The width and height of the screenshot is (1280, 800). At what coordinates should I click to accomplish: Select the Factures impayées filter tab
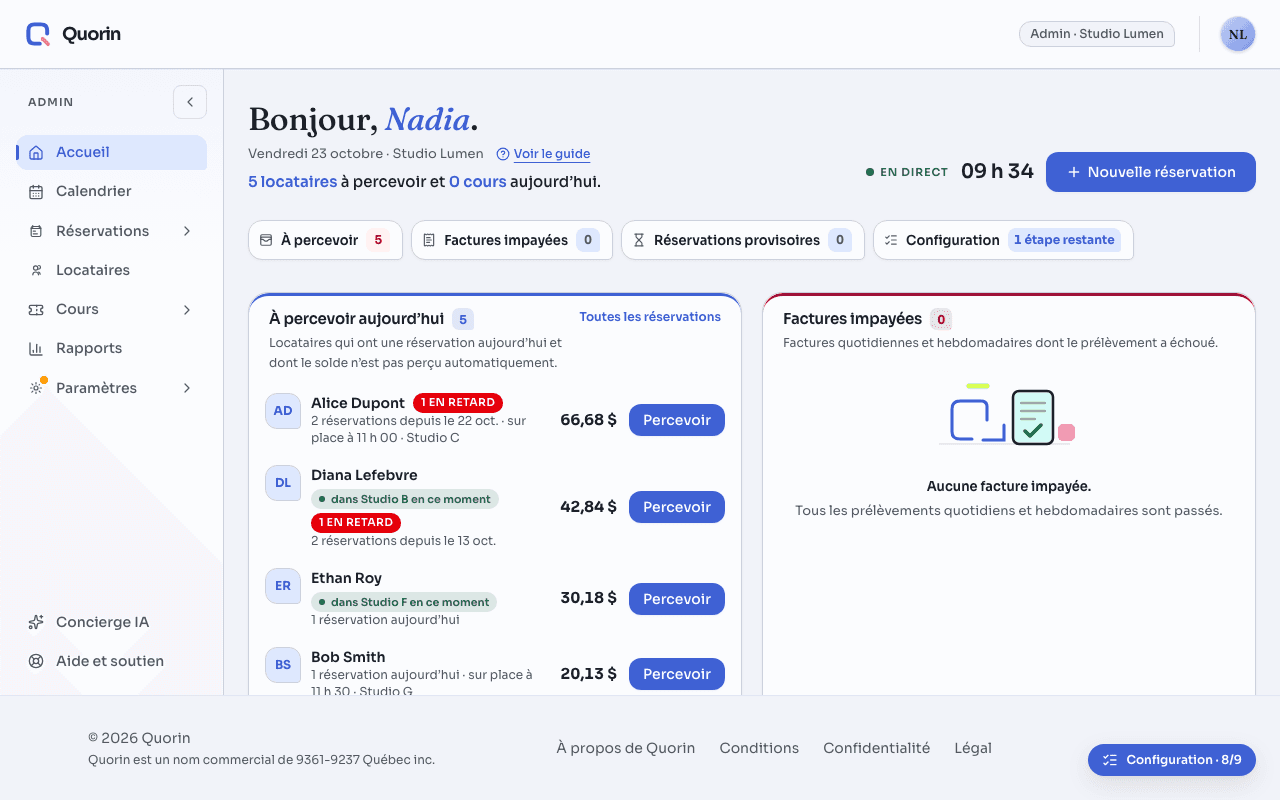coord(511,240)
